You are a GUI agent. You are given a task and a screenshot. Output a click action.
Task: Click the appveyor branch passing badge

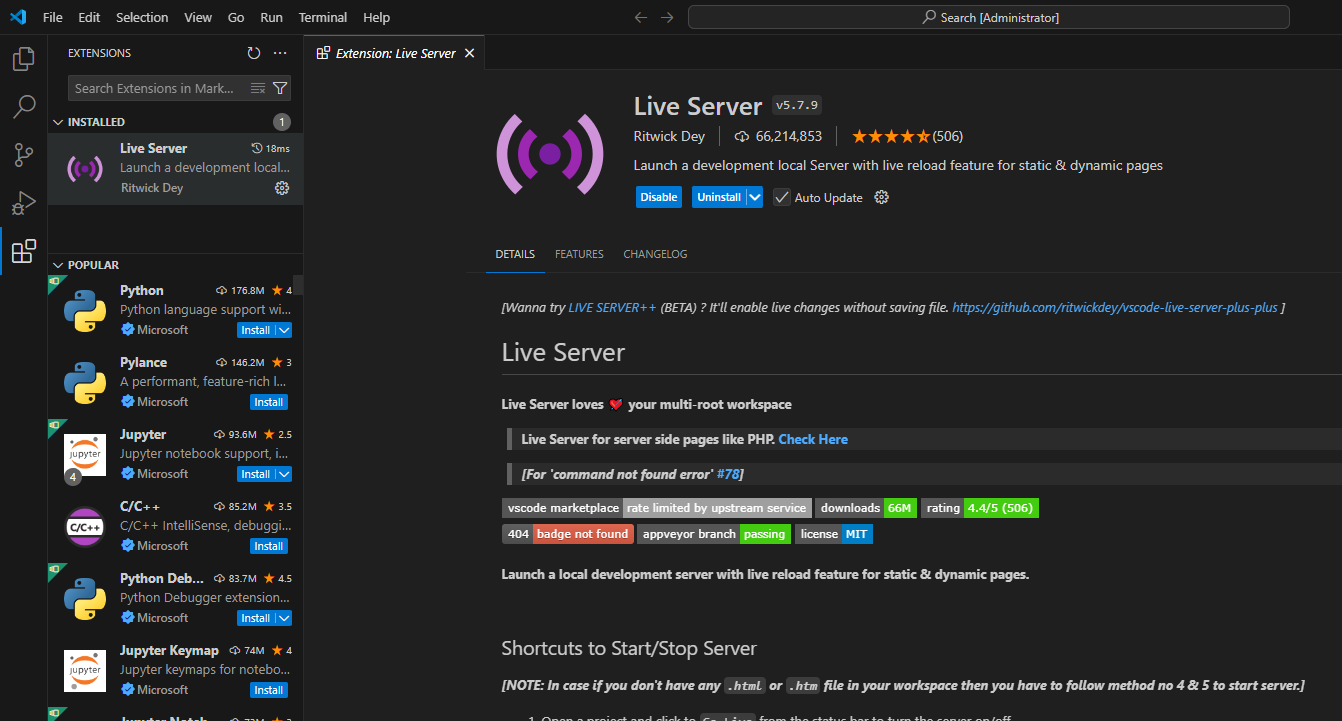[x=714, y=534]
